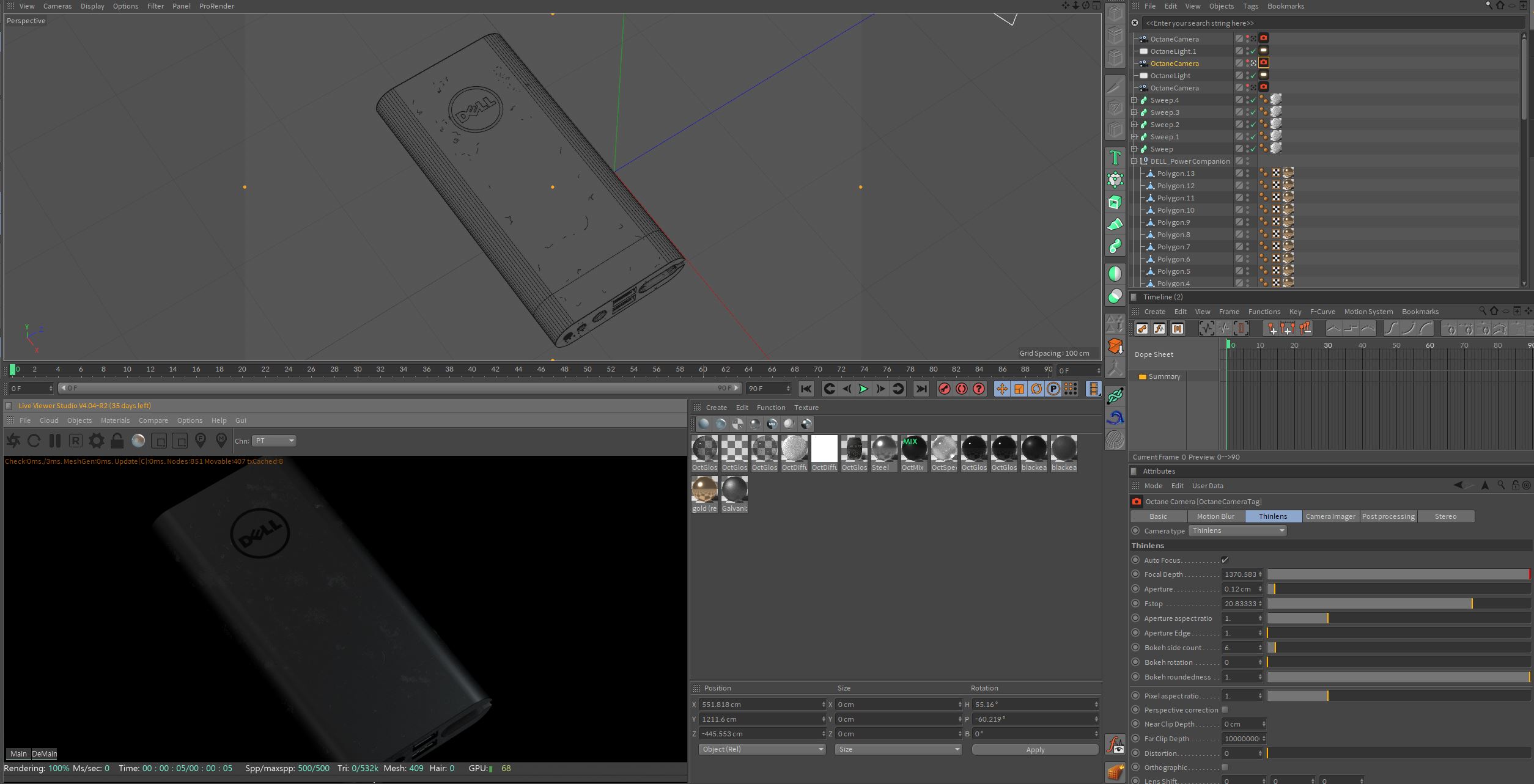Collapse the DELL_PowerCompanion group
This screenshot has width=1534, height=784.
[x=1134, y=161]
